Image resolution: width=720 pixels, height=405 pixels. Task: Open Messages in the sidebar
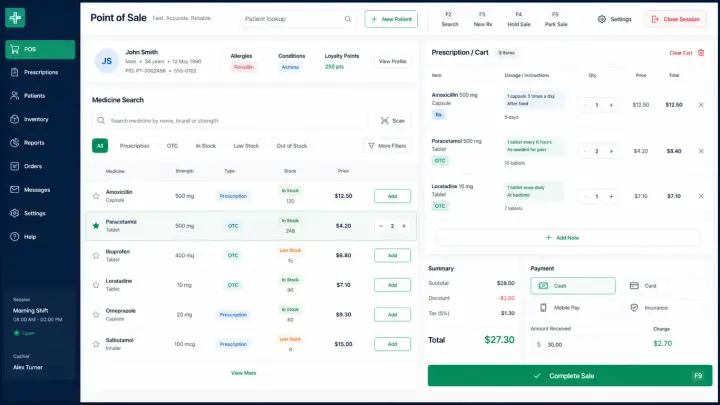40,189
